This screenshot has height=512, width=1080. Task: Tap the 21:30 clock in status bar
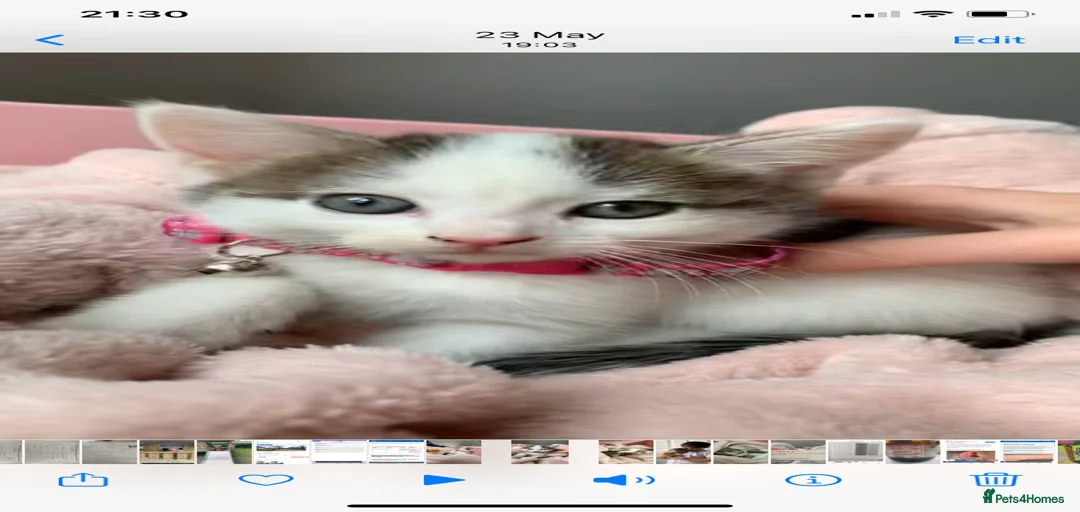click(134, 14)
